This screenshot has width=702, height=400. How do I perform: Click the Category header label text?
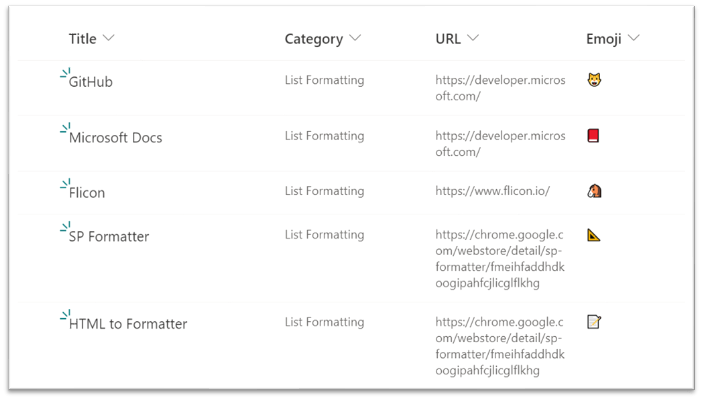[x=314, y=39]
